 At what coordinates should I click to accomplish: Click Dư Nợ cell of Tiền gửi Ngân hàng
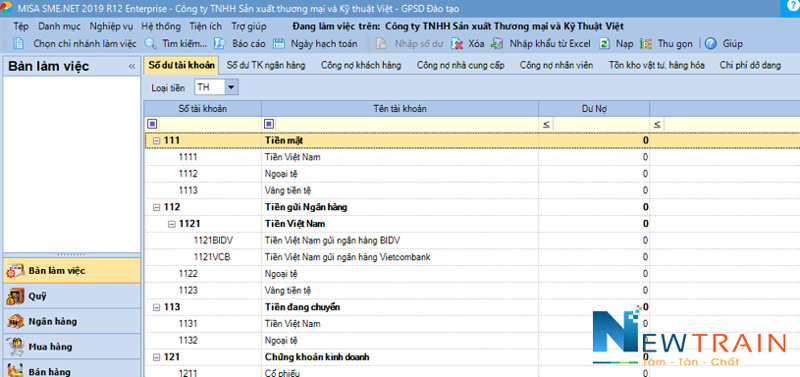coord(594,207)
